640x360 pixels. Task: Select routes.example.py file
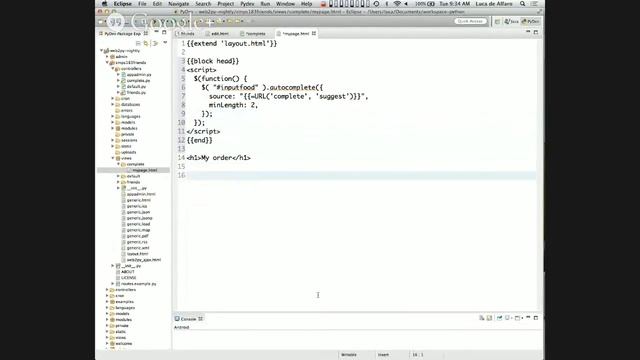138,283
